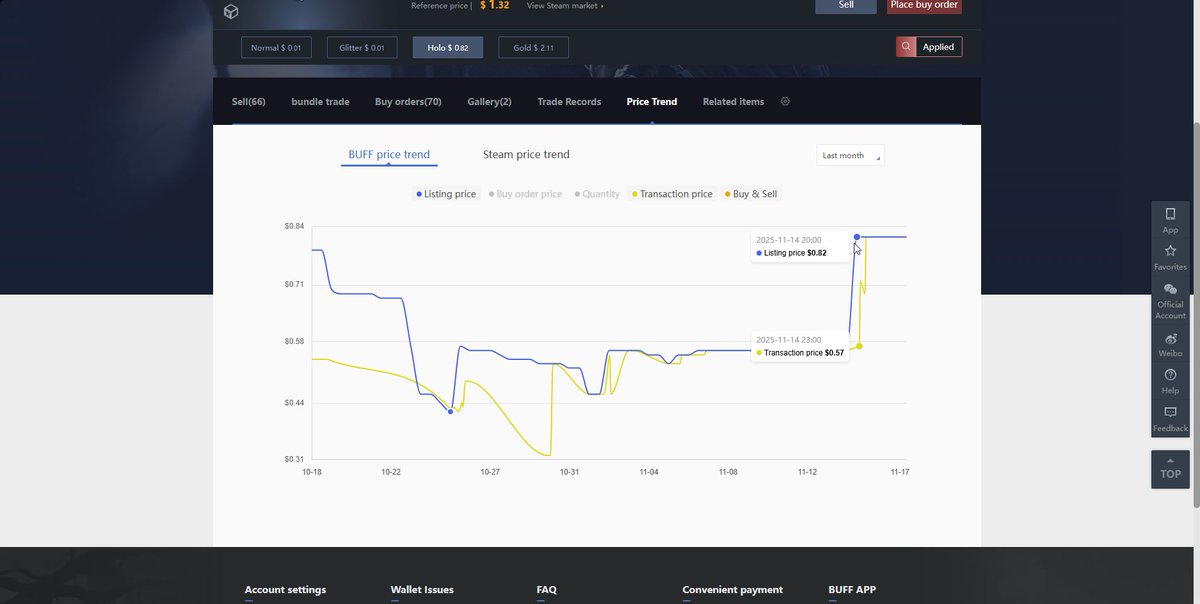Open the bundle trade tab
1200x604 pixels.
(320, 102)
